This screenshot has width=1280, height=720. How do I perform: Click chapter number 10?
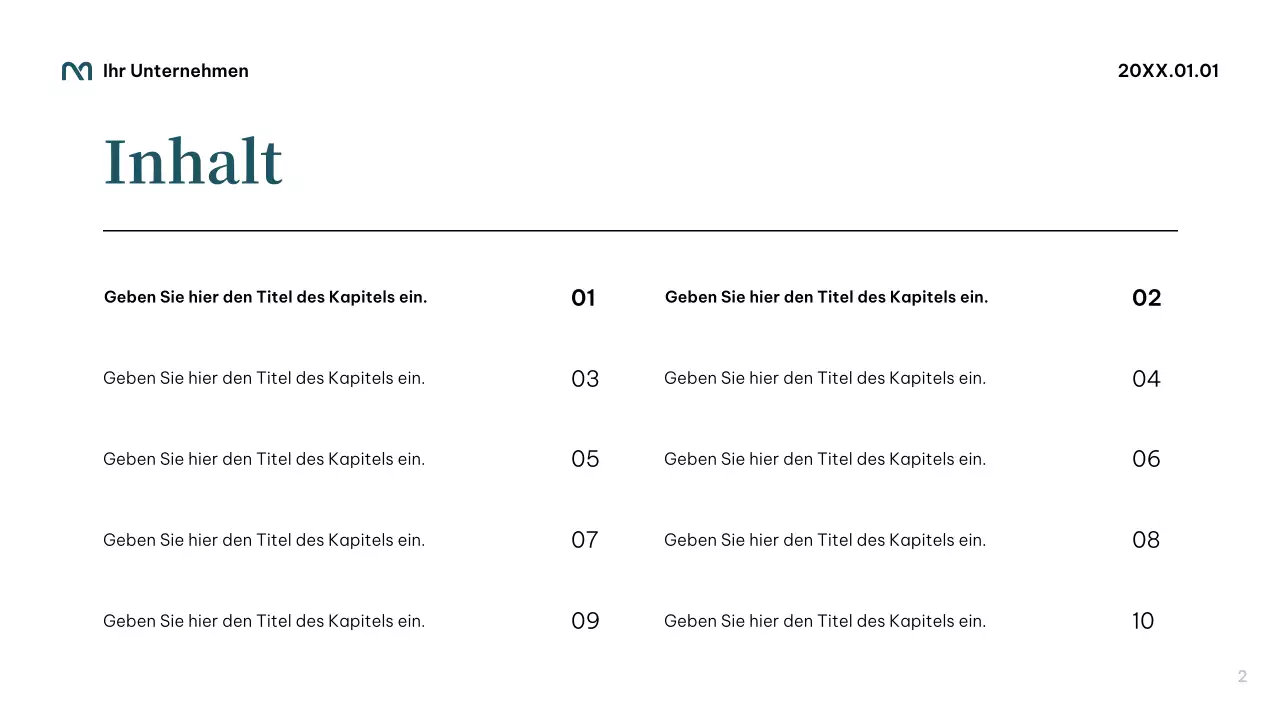[1143, 621]
